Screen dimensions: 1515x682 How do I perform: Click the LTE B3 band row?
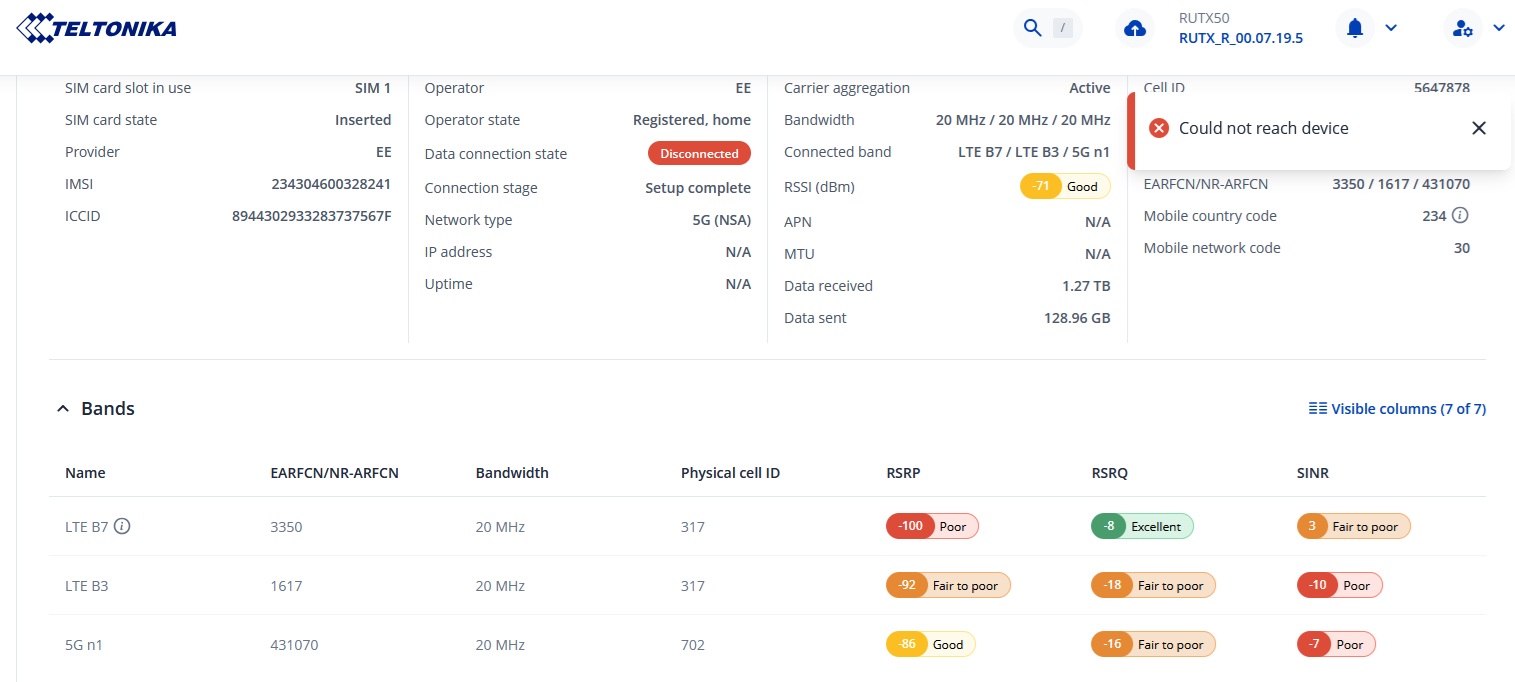pyautogui.click(x=86, y=586)
